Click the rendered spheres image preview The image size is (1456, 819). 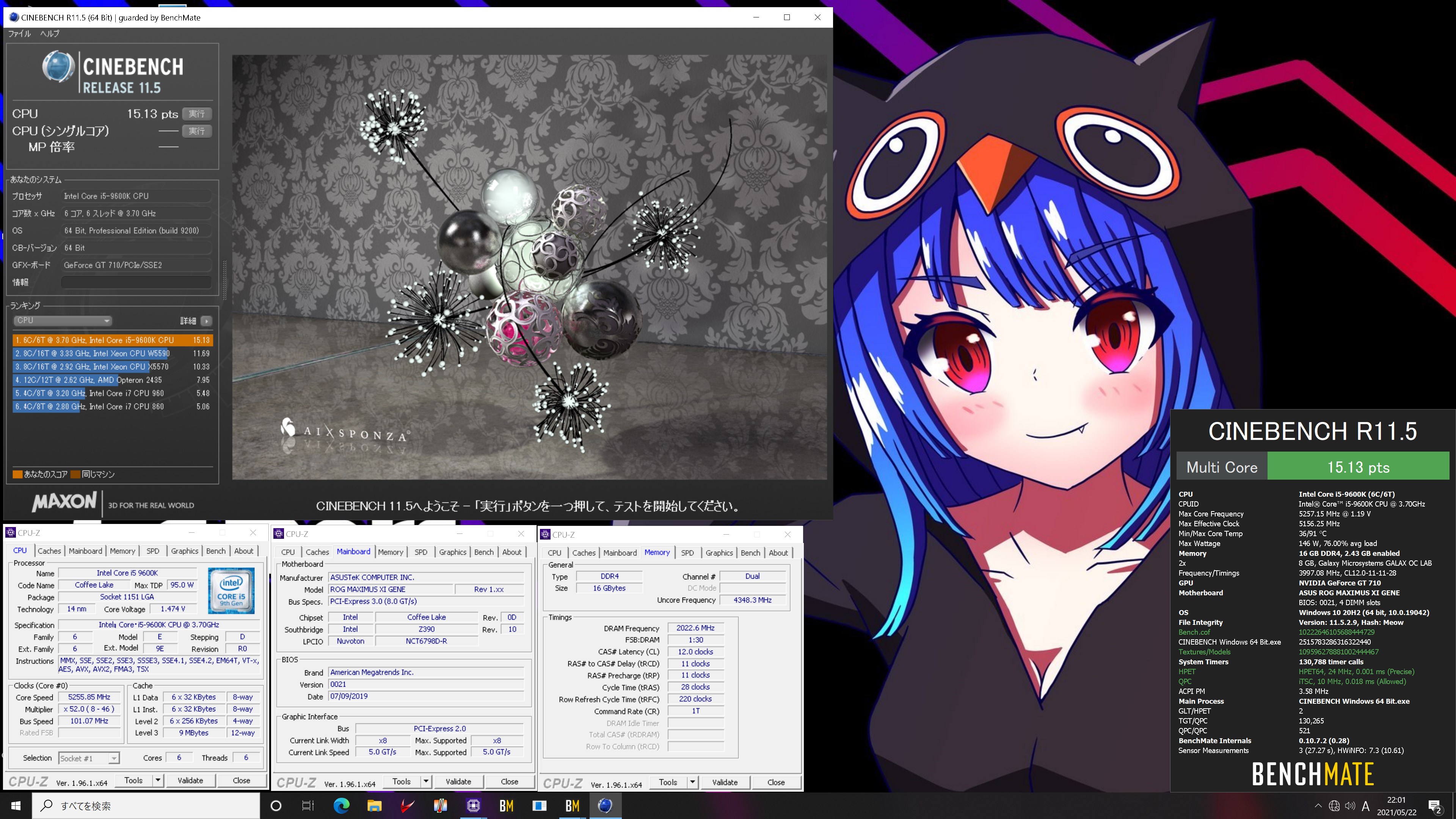(x=529, y=267)
